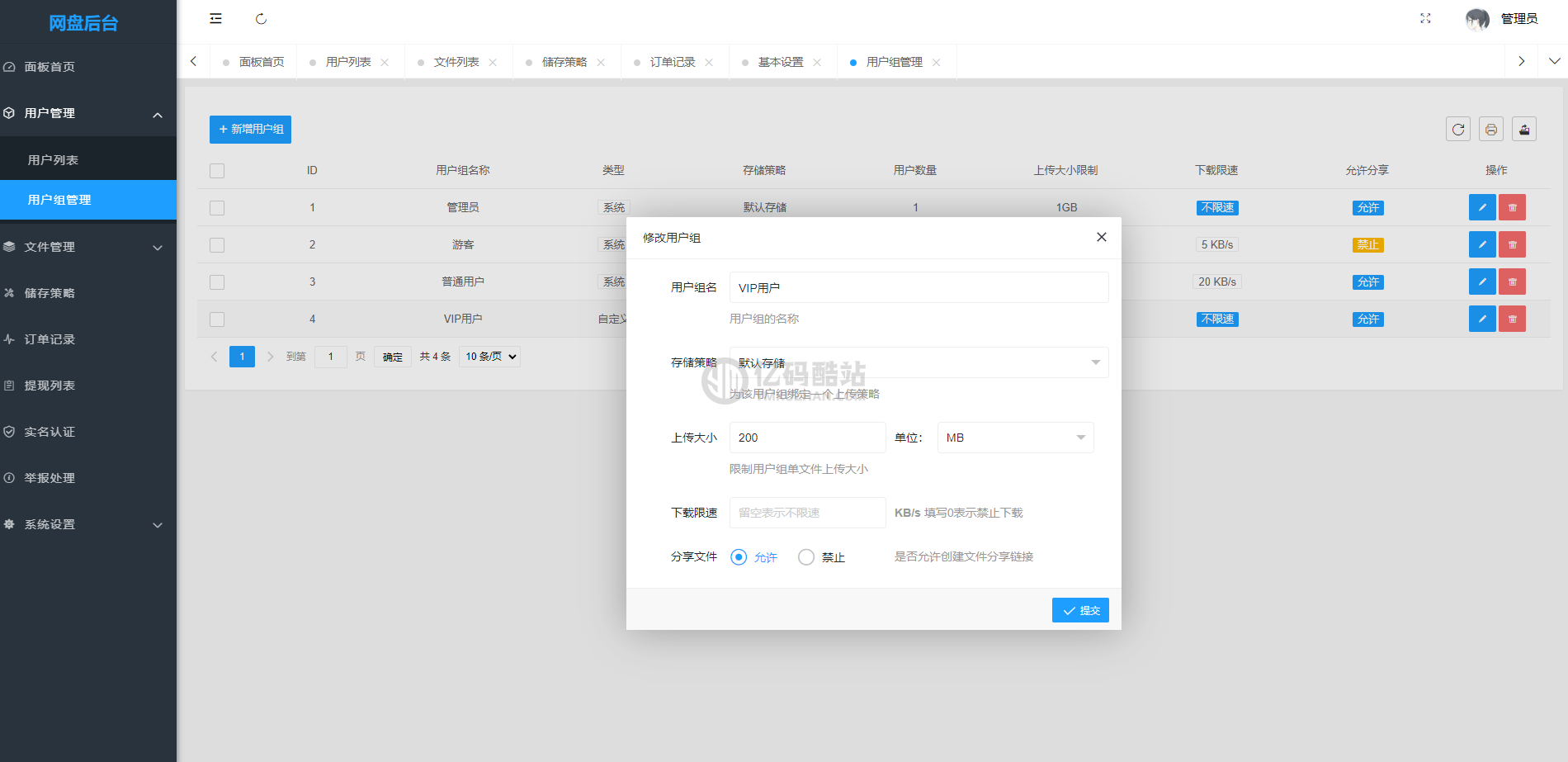Close the 订单记录 tab
This screenshot has width=1568, height=762.
(709, 62)
